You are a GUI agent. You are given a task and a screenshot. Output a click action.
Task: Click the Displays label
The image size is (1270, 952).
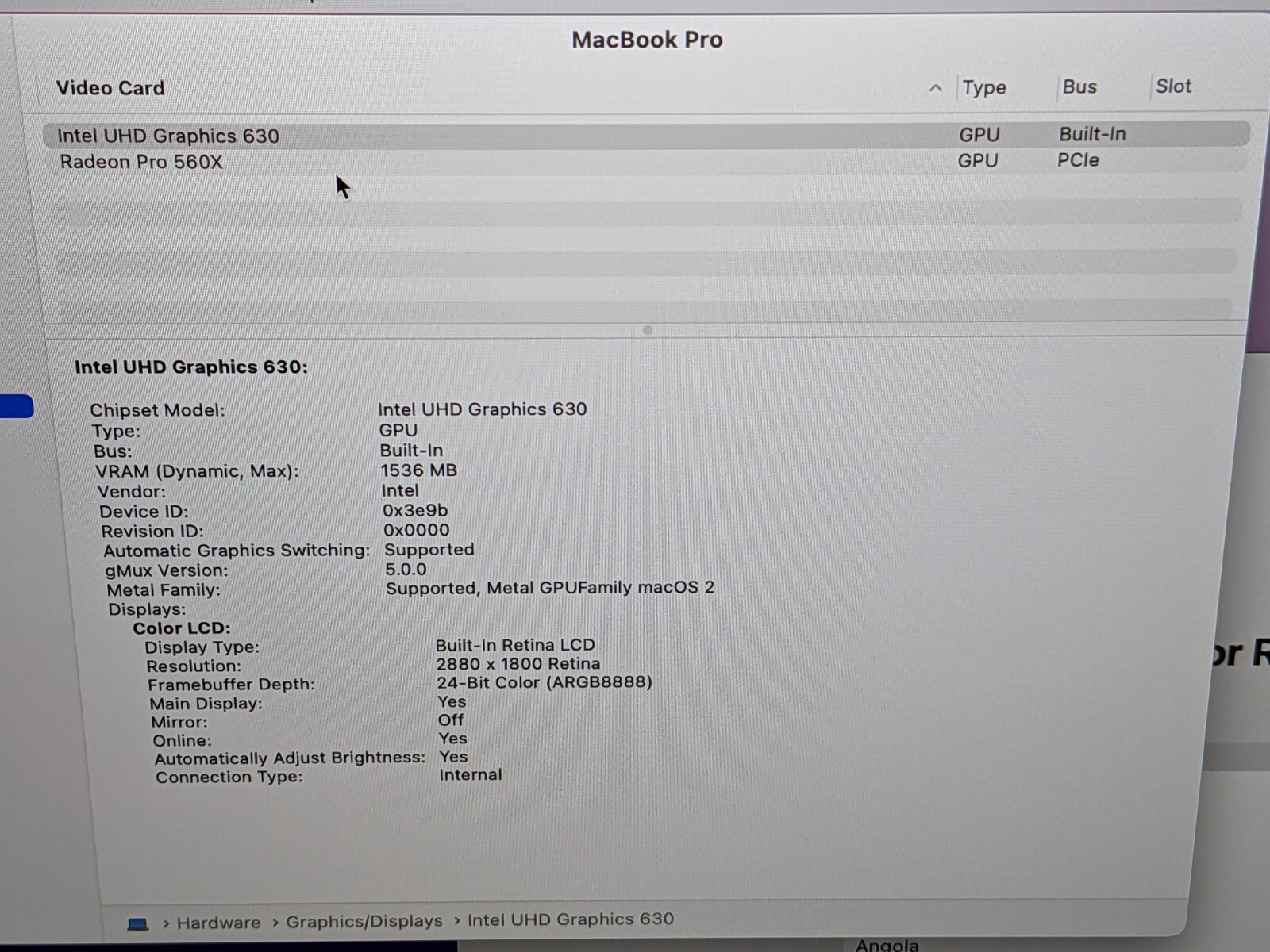point(147,609)
